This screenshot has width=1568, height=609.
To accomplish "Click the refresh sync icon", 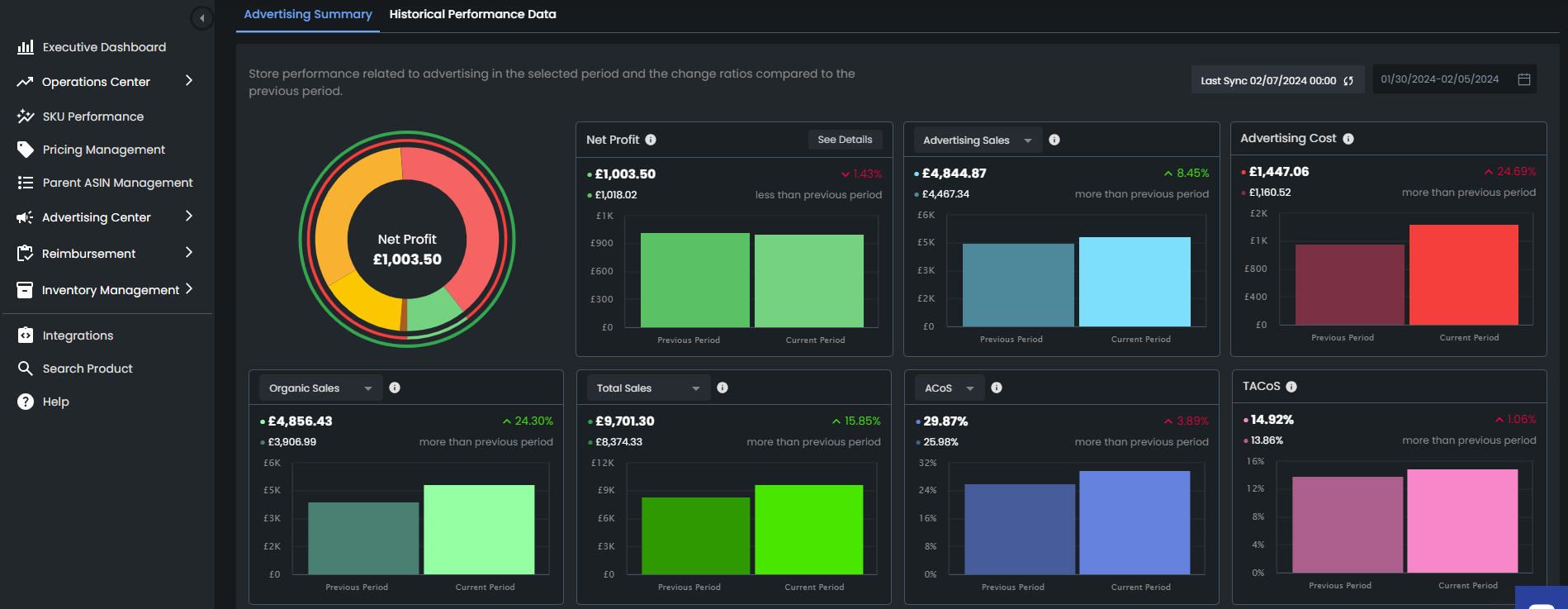I will [x=1348, y=80].
